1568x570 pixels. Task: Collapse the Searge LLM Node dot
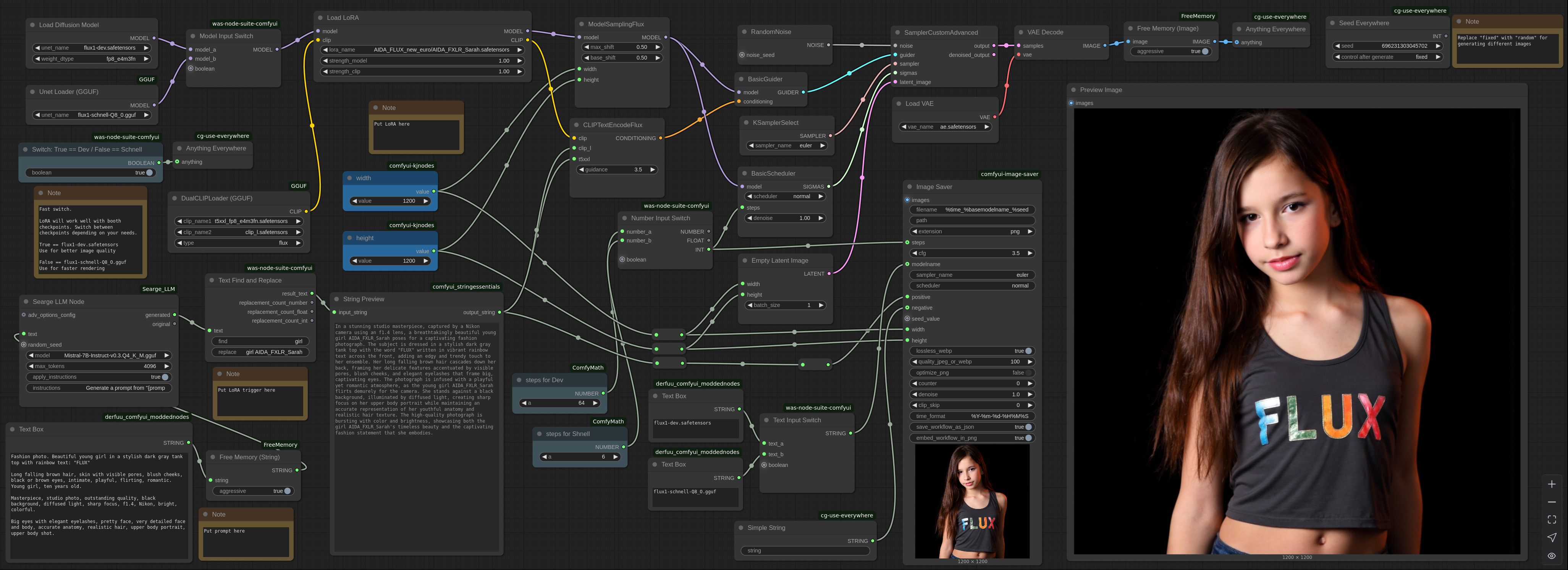pos(26,302)
